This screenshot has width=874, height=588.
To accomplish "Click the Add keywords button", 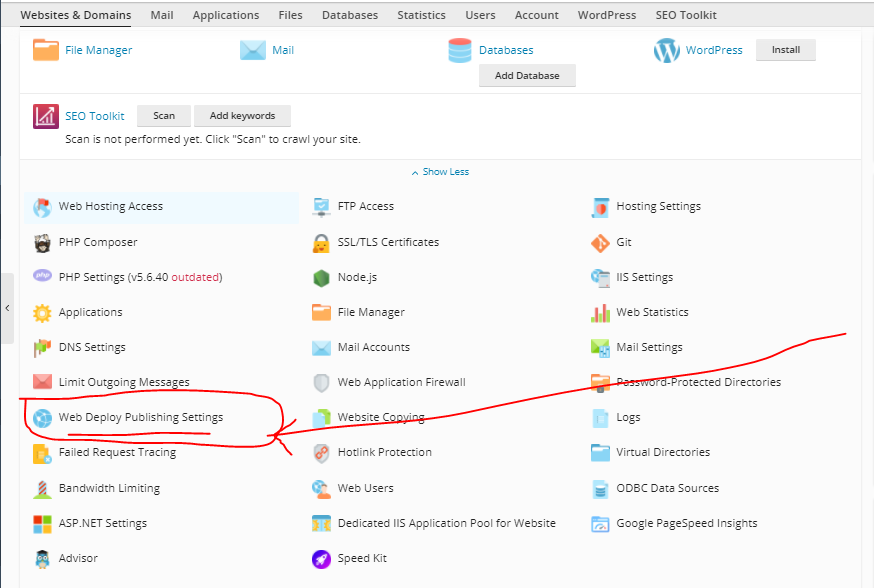I will tap(242, 115).
